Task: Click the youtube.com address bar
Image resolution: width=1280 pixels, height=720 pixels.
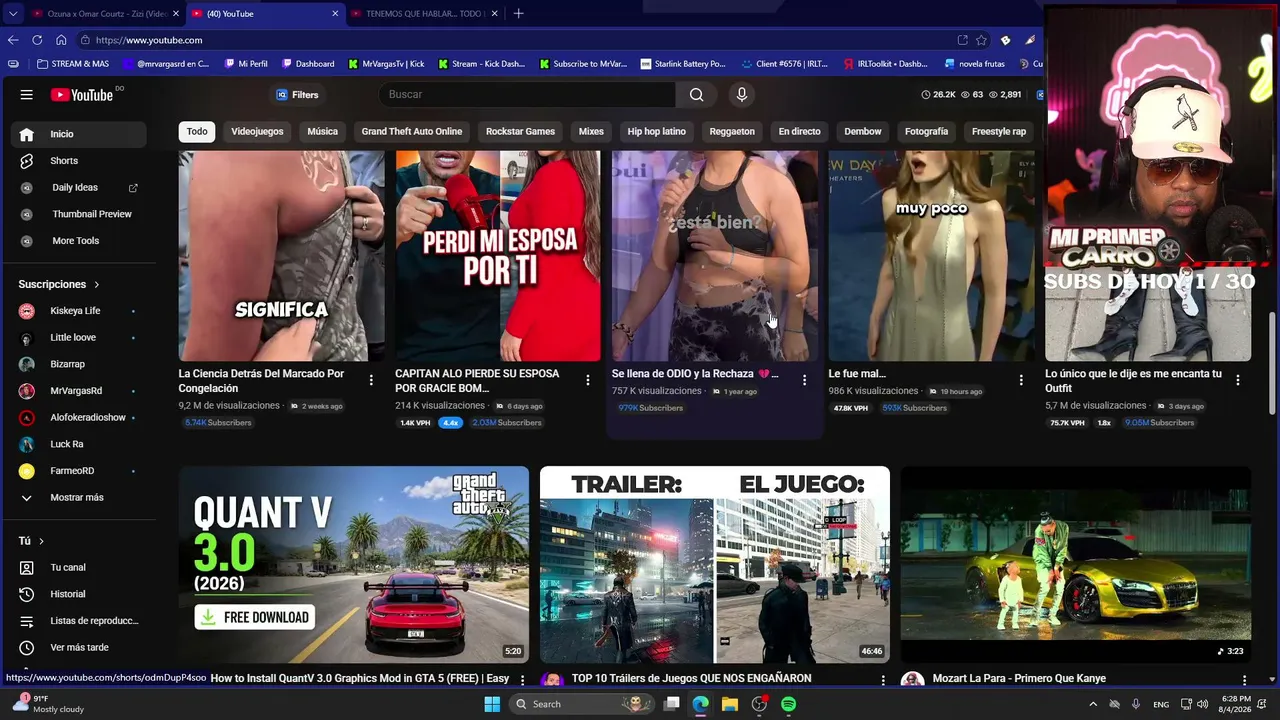Action: [515, 40]
